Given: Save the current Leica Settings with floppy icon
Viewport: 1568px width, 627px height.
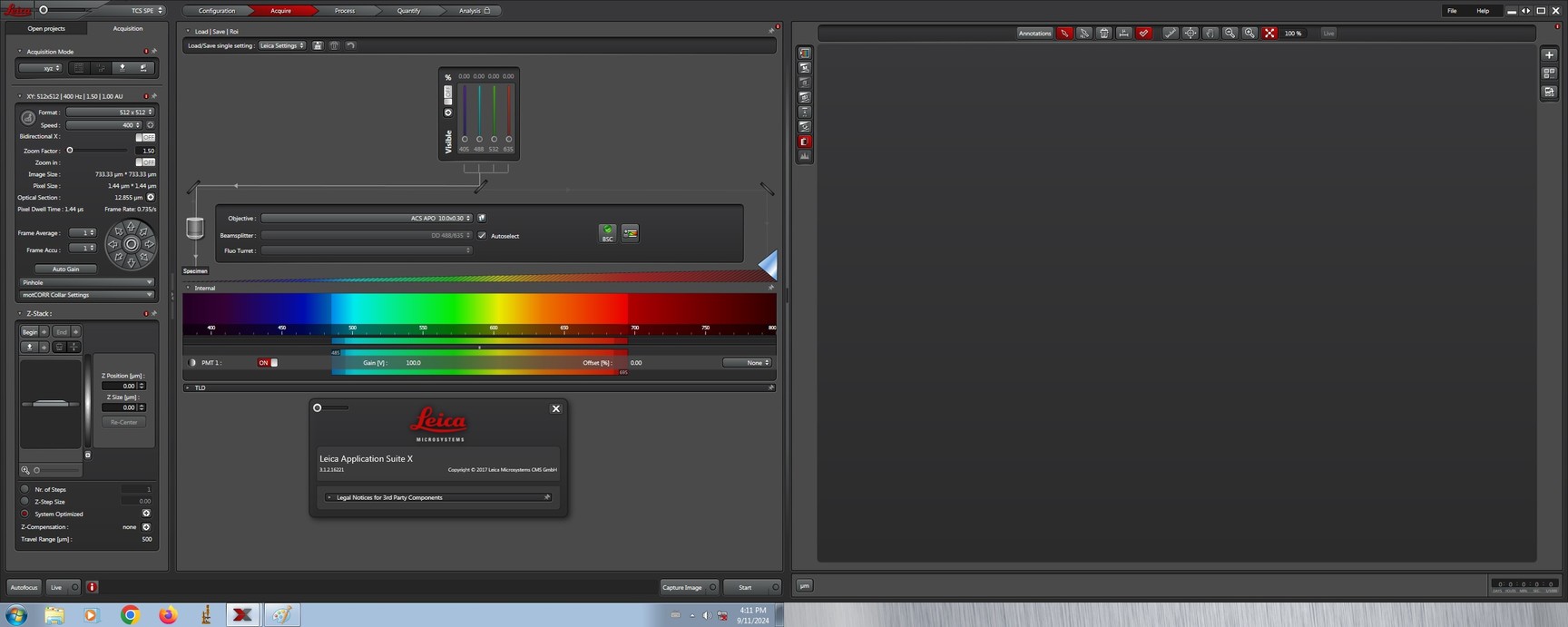Looking at the screenshot, I should point(318,45).
